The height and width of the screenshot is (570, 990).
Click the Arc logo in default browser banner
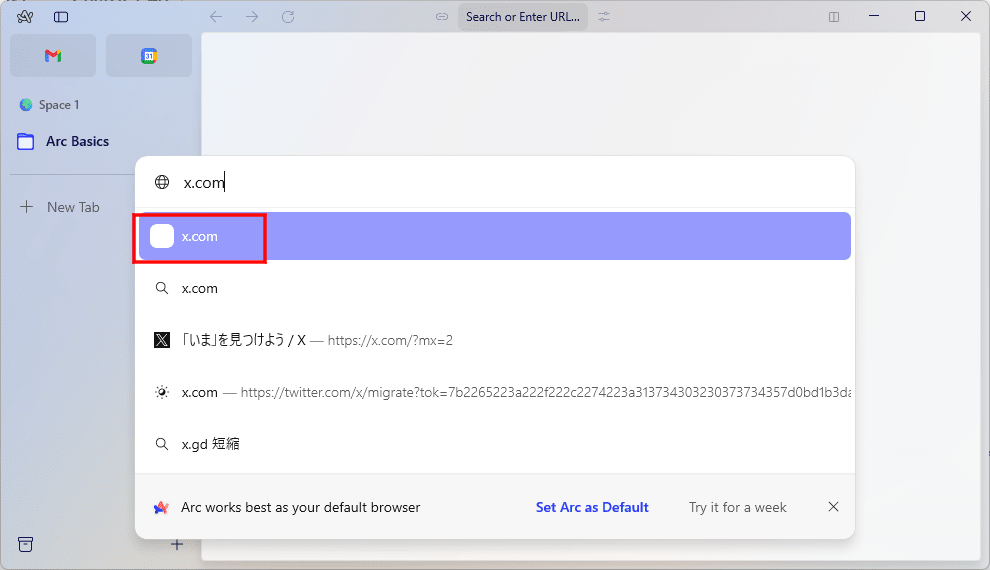pos(162,508)
